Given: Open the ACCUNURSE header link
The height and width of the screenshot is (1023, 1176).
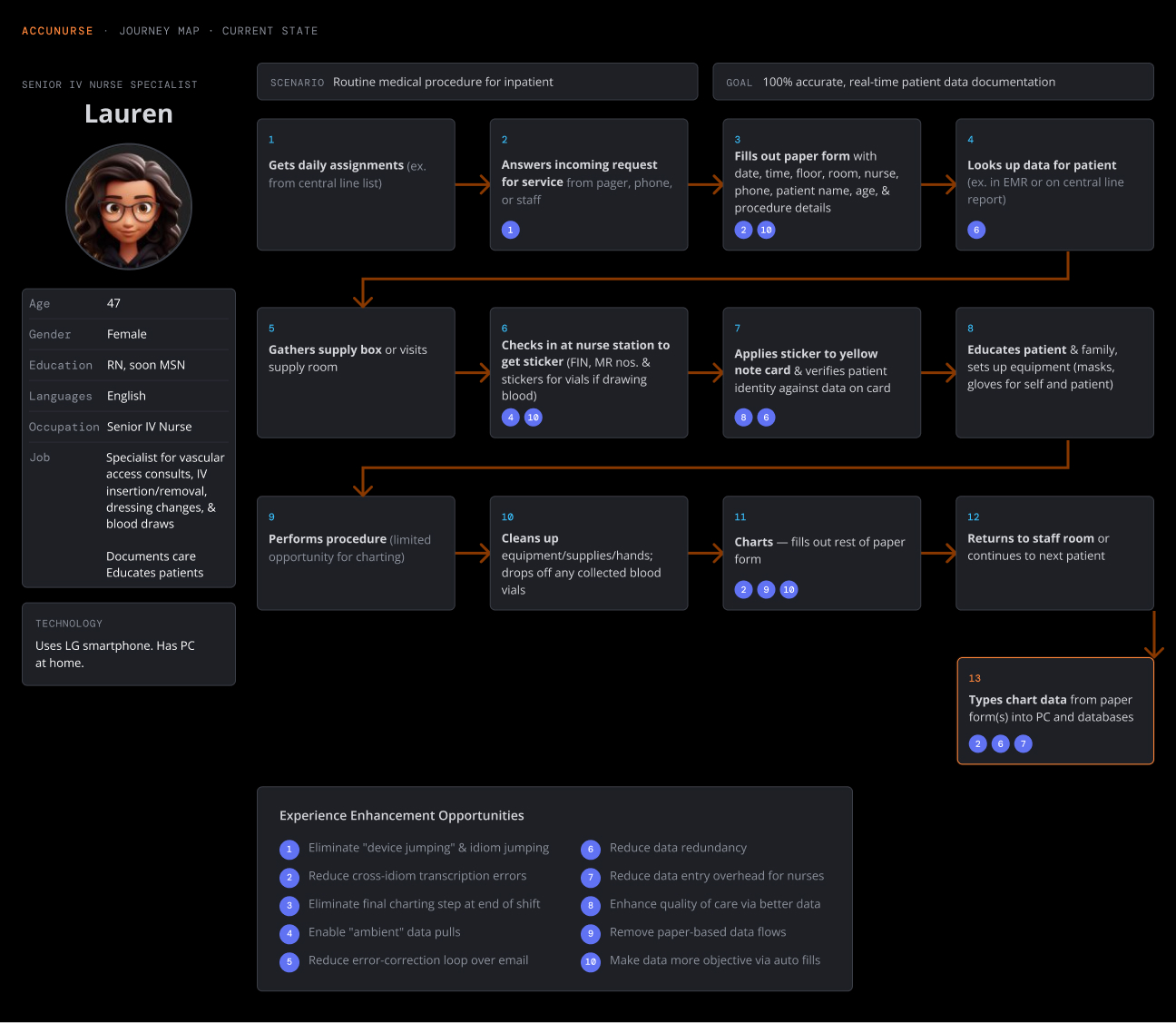Looking at the screenshot, I should click(x=57, y=31).
